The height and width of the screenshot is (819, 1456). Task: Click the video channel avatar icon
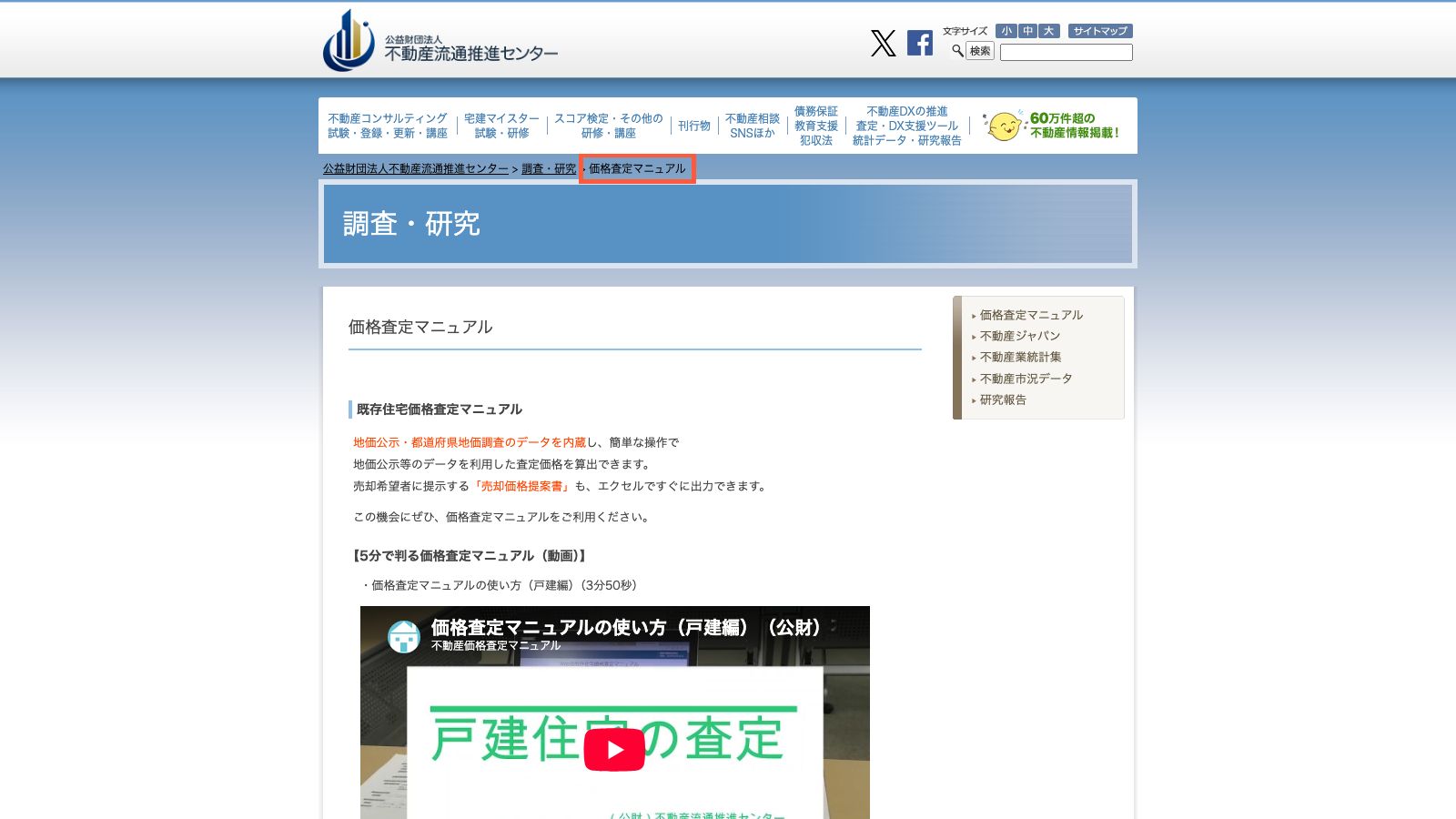404,636
